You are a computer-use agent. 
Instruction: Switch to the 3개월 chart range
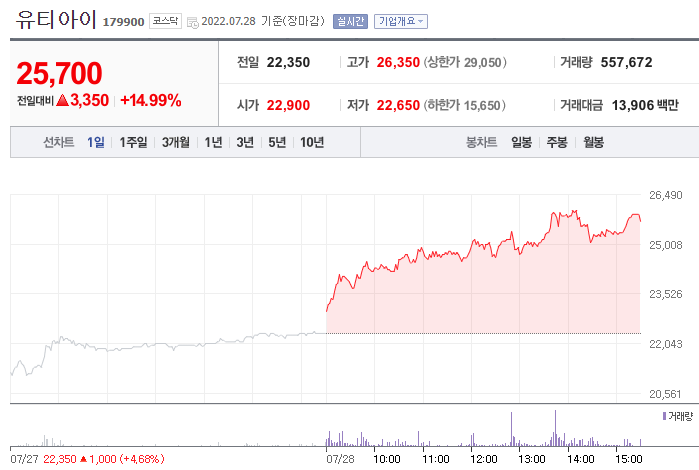(x=176, y=142)
